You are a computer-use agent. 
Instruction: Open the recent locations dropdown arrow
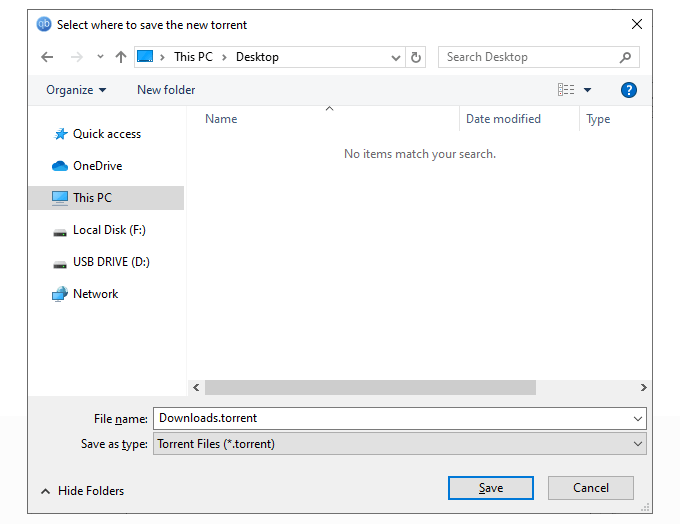(100, 56)
